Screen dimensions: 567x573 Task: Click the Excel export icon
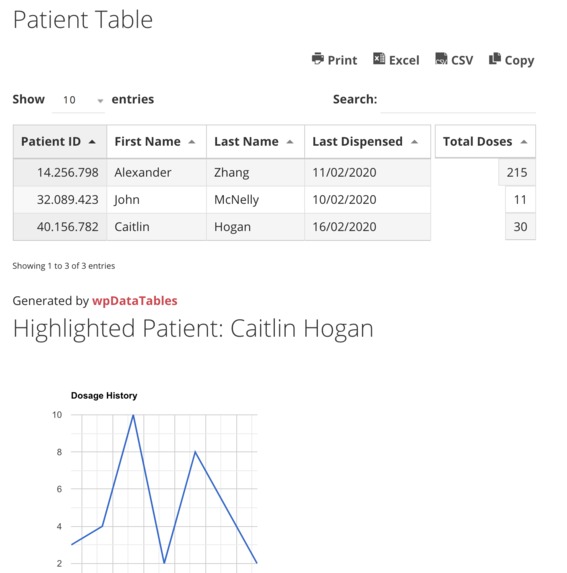click(379, 58)
